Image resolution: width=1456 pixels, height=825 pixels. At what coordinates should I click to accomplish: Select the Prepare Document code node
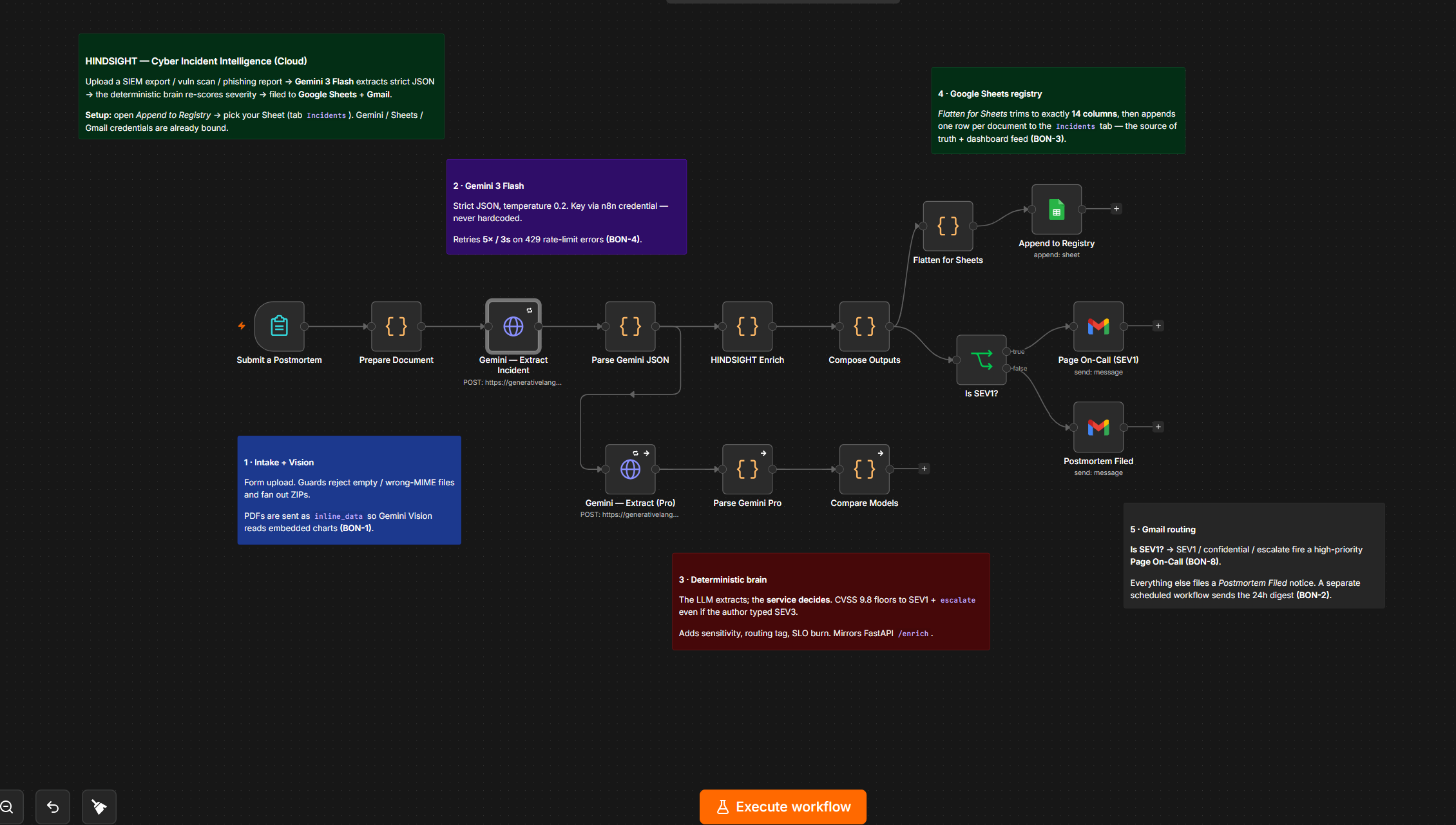(396, 326)
